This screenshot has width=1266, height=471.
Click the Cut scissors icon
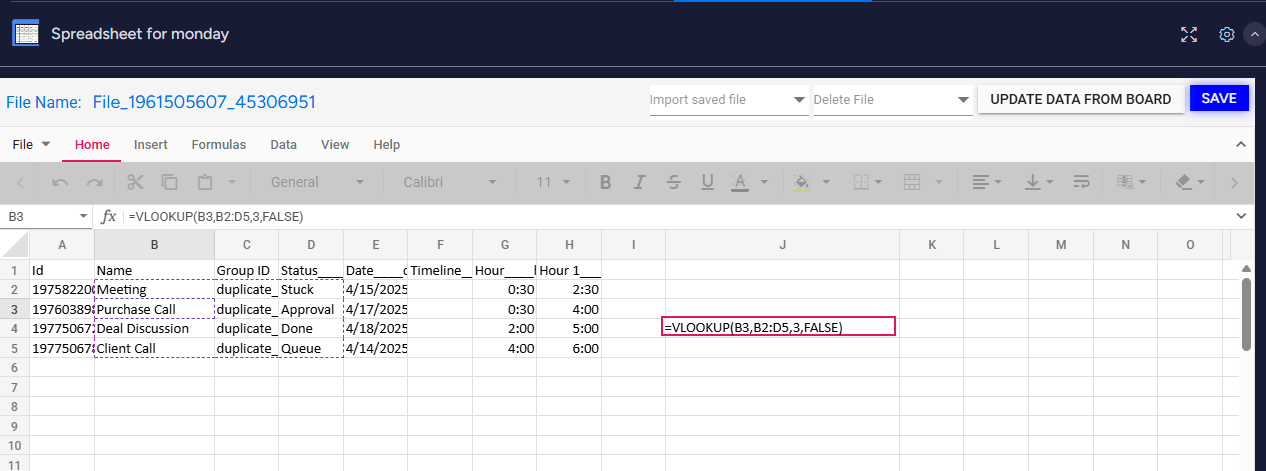point(136,182)
